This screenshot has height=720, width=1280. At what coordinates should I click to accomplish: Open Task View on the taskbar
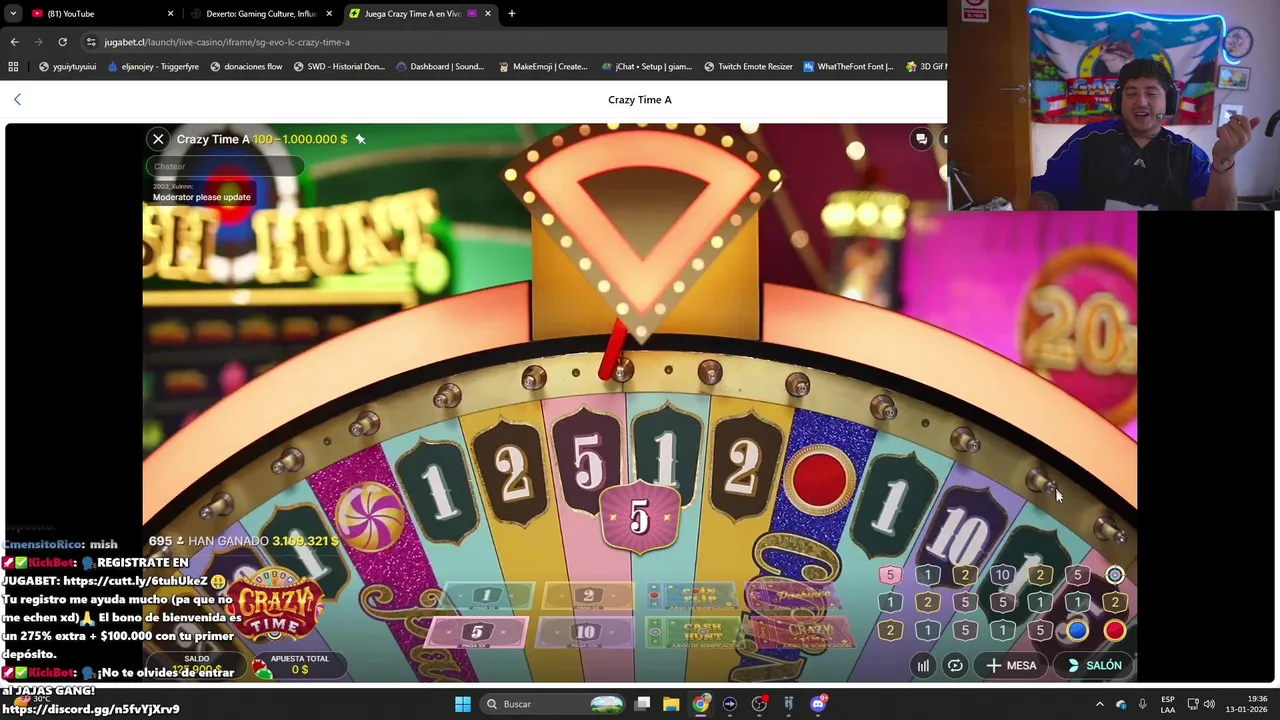(x=643, y=704)
